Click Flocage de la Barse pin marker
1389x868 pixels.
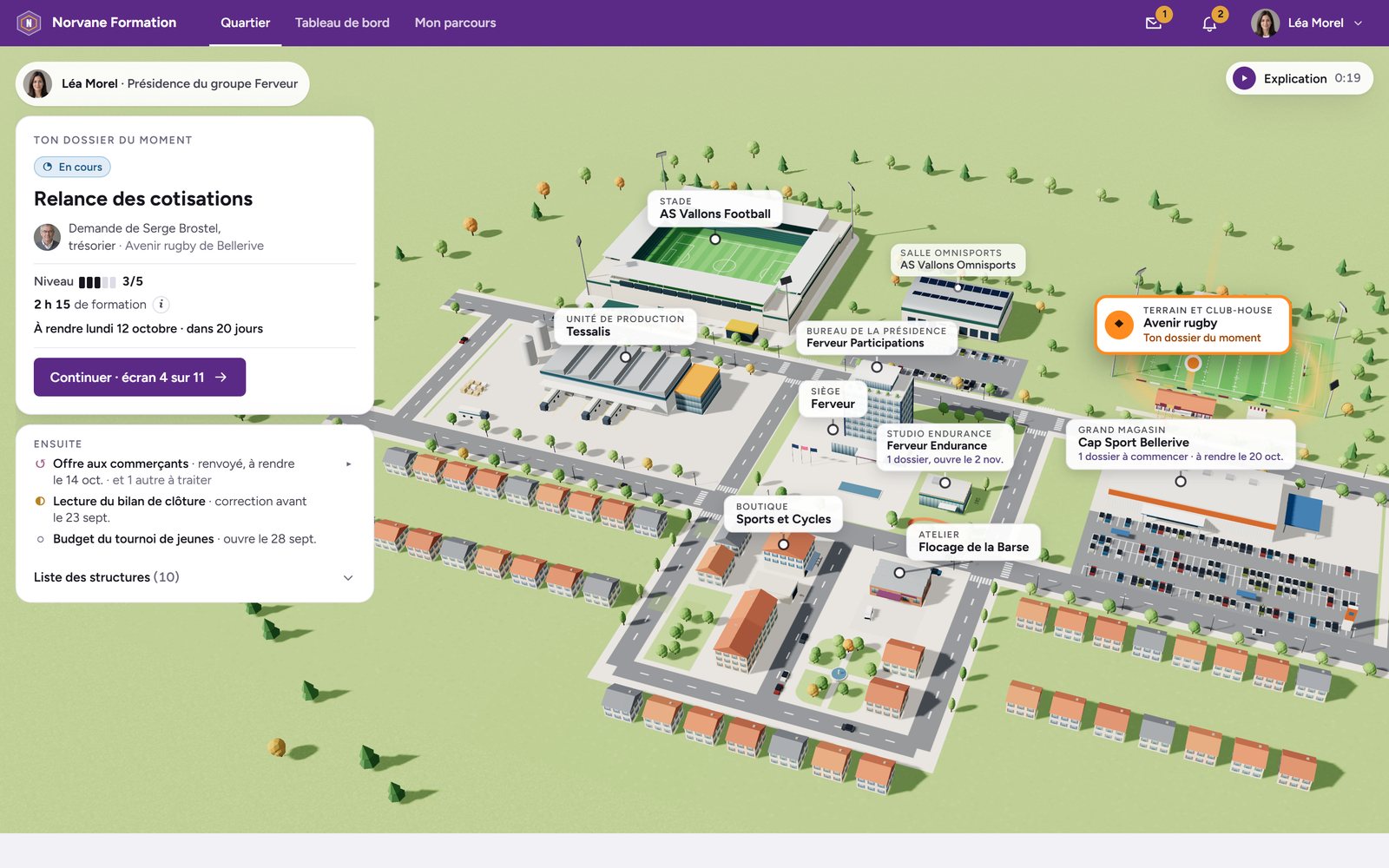[x=899, y=573]
